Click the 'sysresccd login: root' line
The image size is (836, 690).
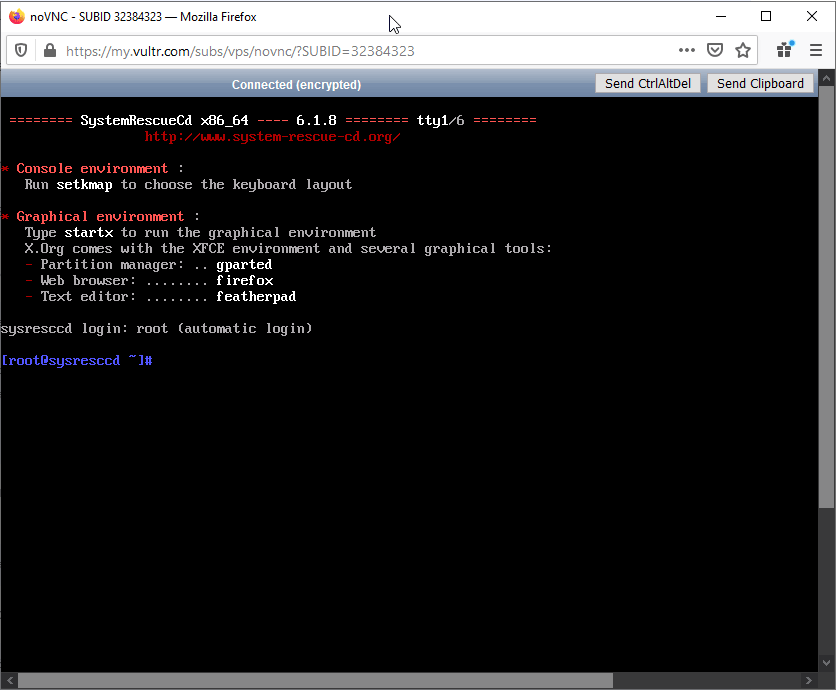[156, 328]
